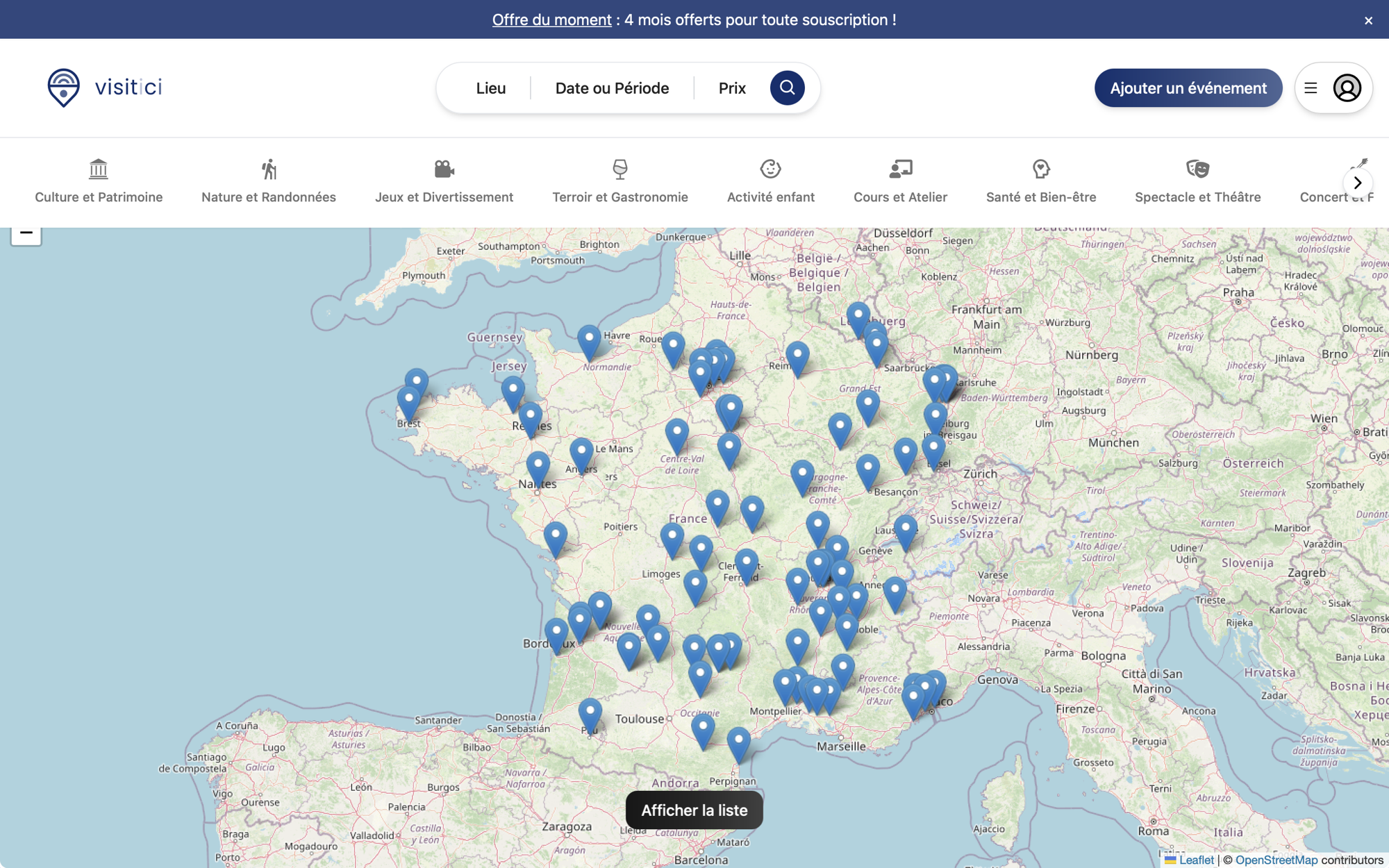
Task: Open the Cours et Atelier category icon
Action: (900, 169)
